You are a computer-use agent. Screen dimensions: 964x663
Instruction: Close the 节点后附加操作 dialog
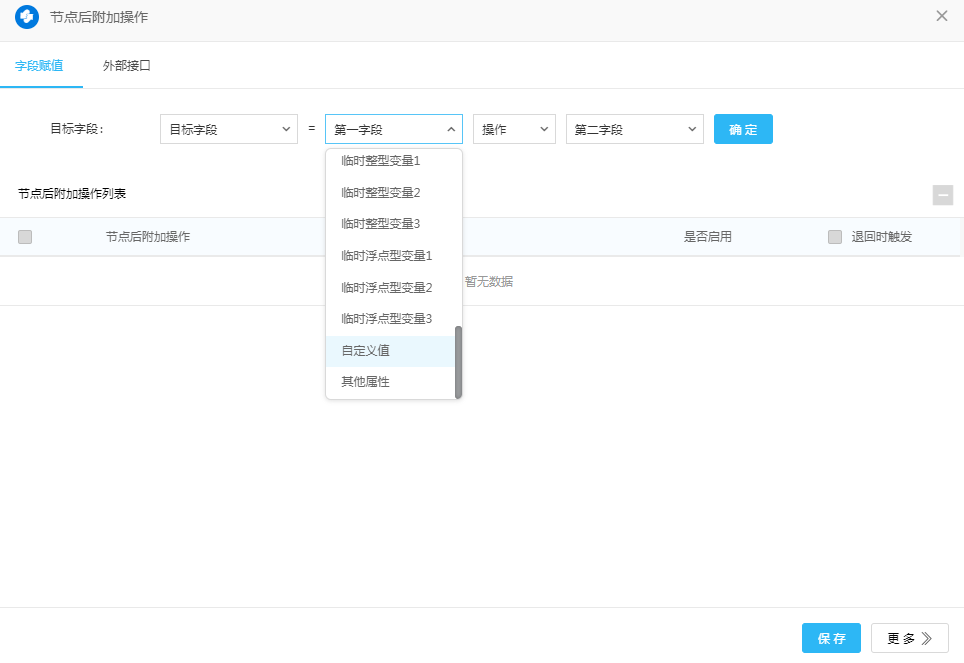pos(941,16)
